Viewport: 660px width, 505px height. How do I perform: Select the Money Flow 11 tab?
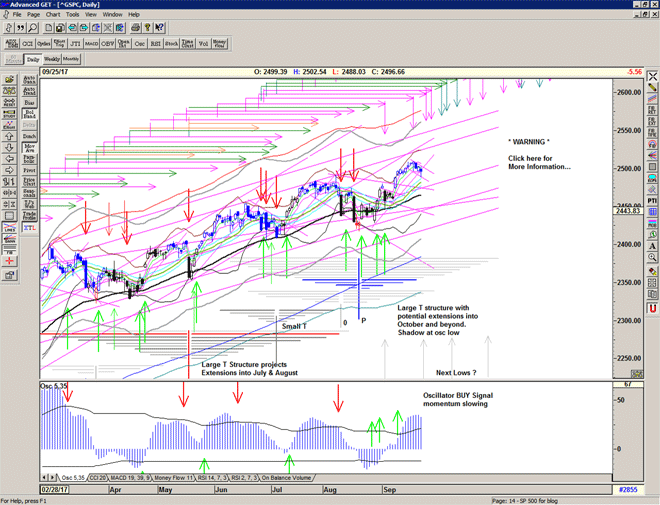[x=173, y=478]
